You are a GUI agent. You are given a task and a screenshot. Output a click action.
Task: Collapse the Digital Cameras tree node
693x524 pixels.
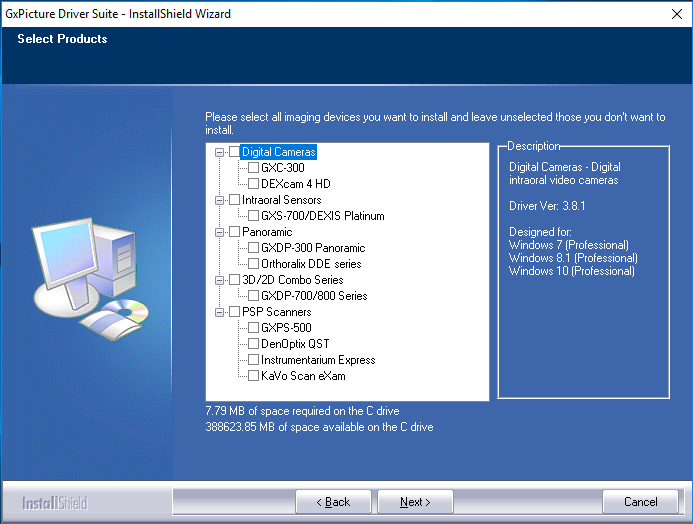(x=219, y=152)
